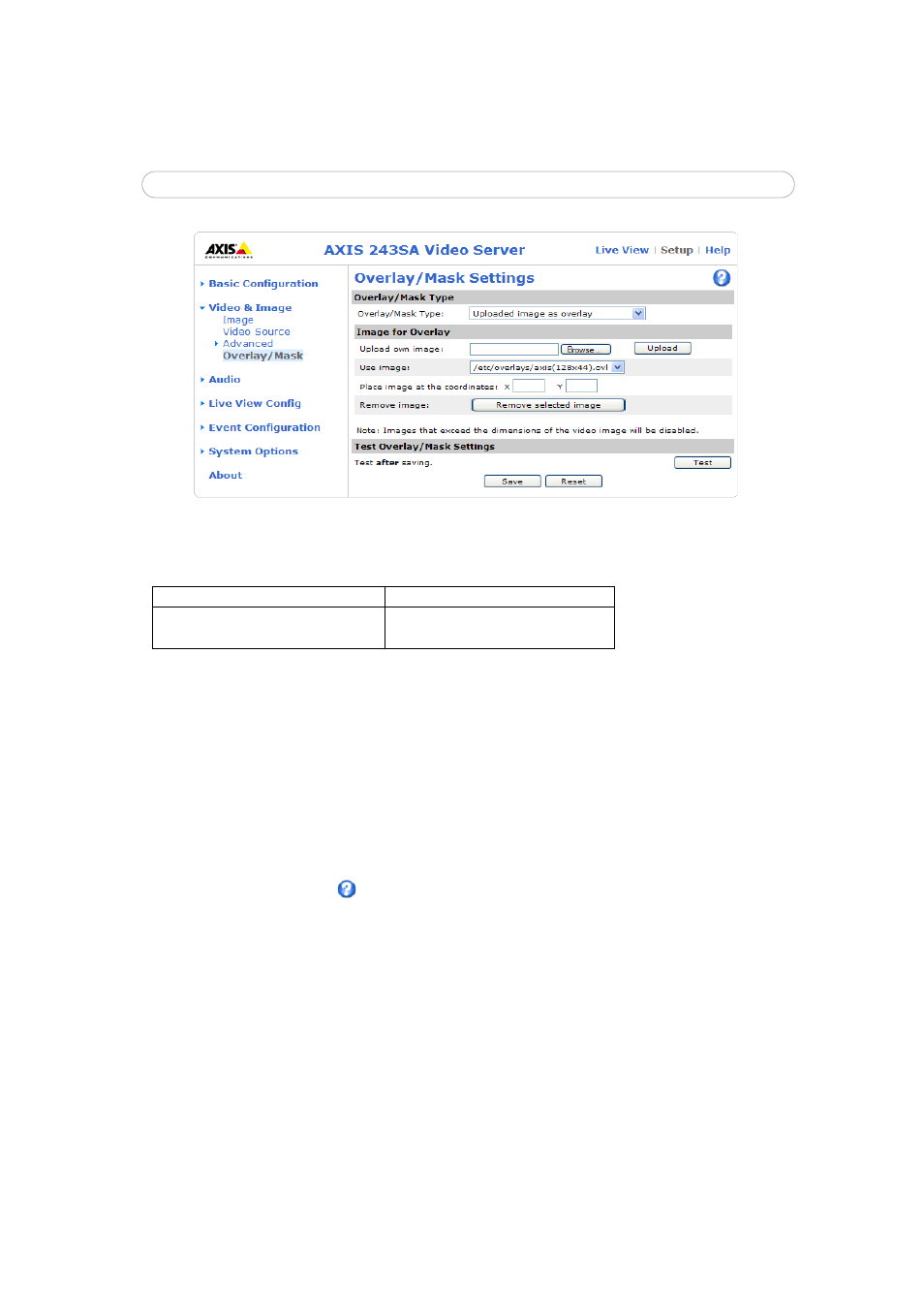This screenshot has height=1308, width=924.
Task: Expand the Audio section in the sidebar
Action: [x=224, y=380]
